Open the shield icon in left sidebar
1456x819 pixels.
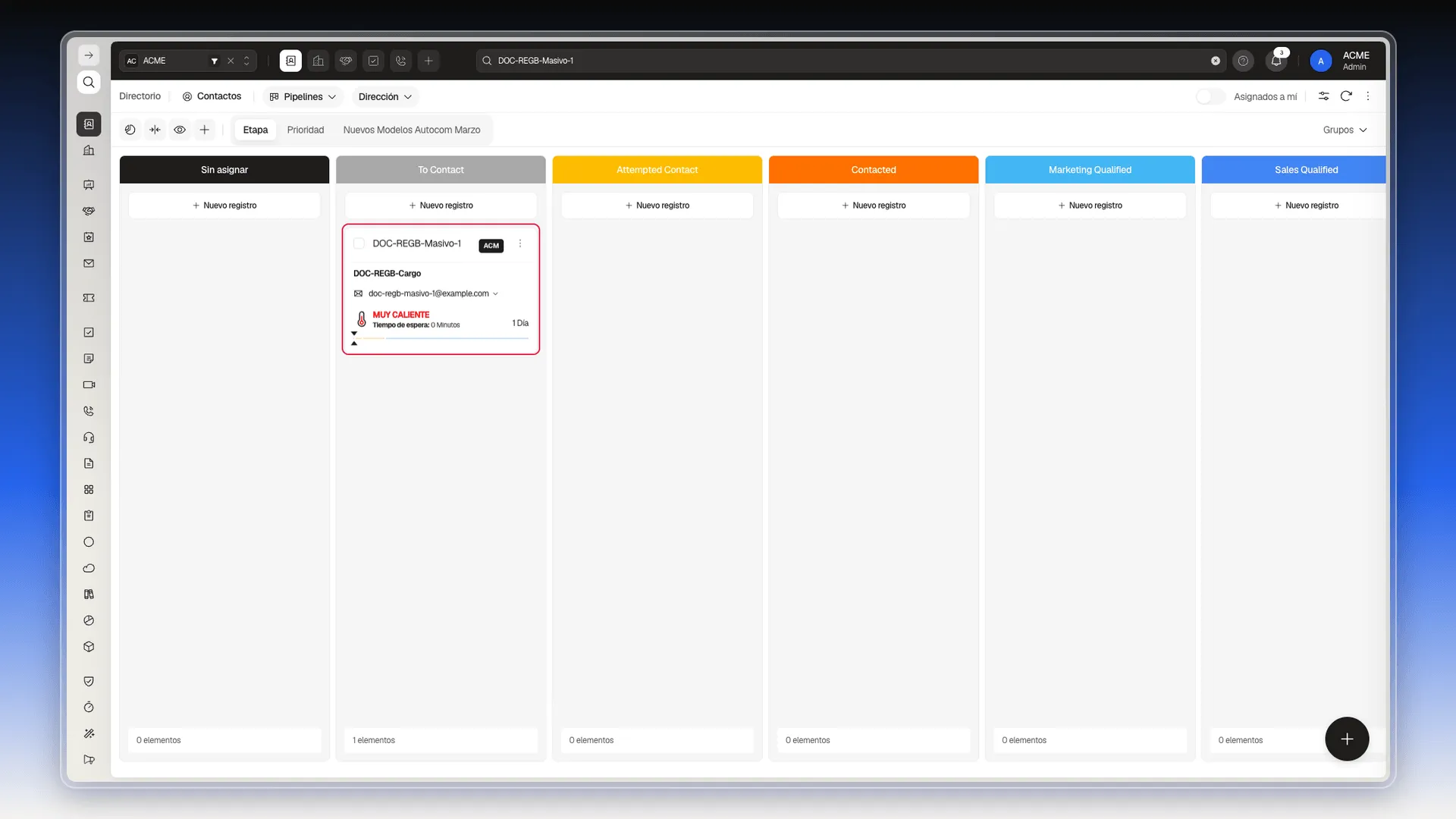pyautogui.click(x=89, y=681)
